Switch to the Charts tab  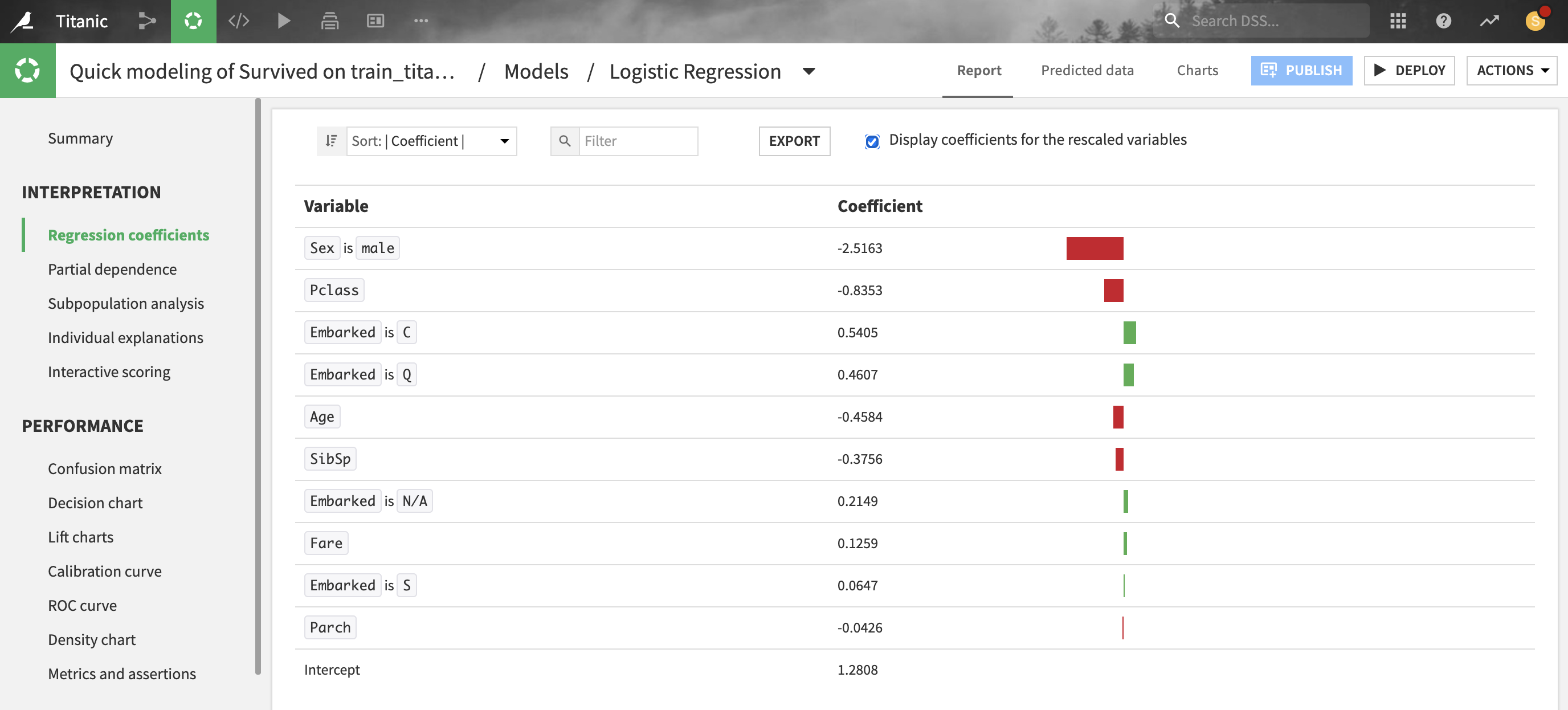click(x=1197, y=70)
